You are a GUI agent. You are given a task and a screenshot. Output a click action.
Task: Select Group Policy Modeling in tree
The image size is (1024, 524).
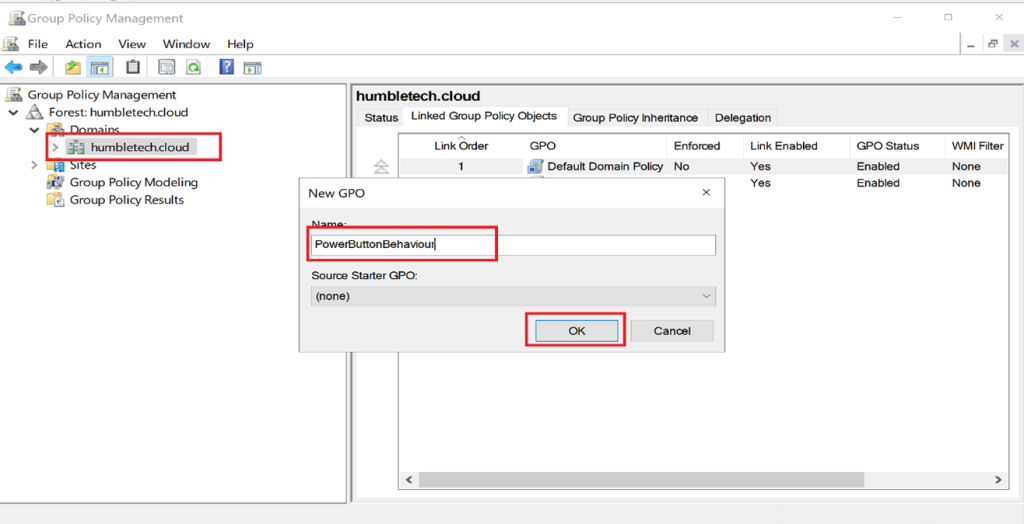133,182
